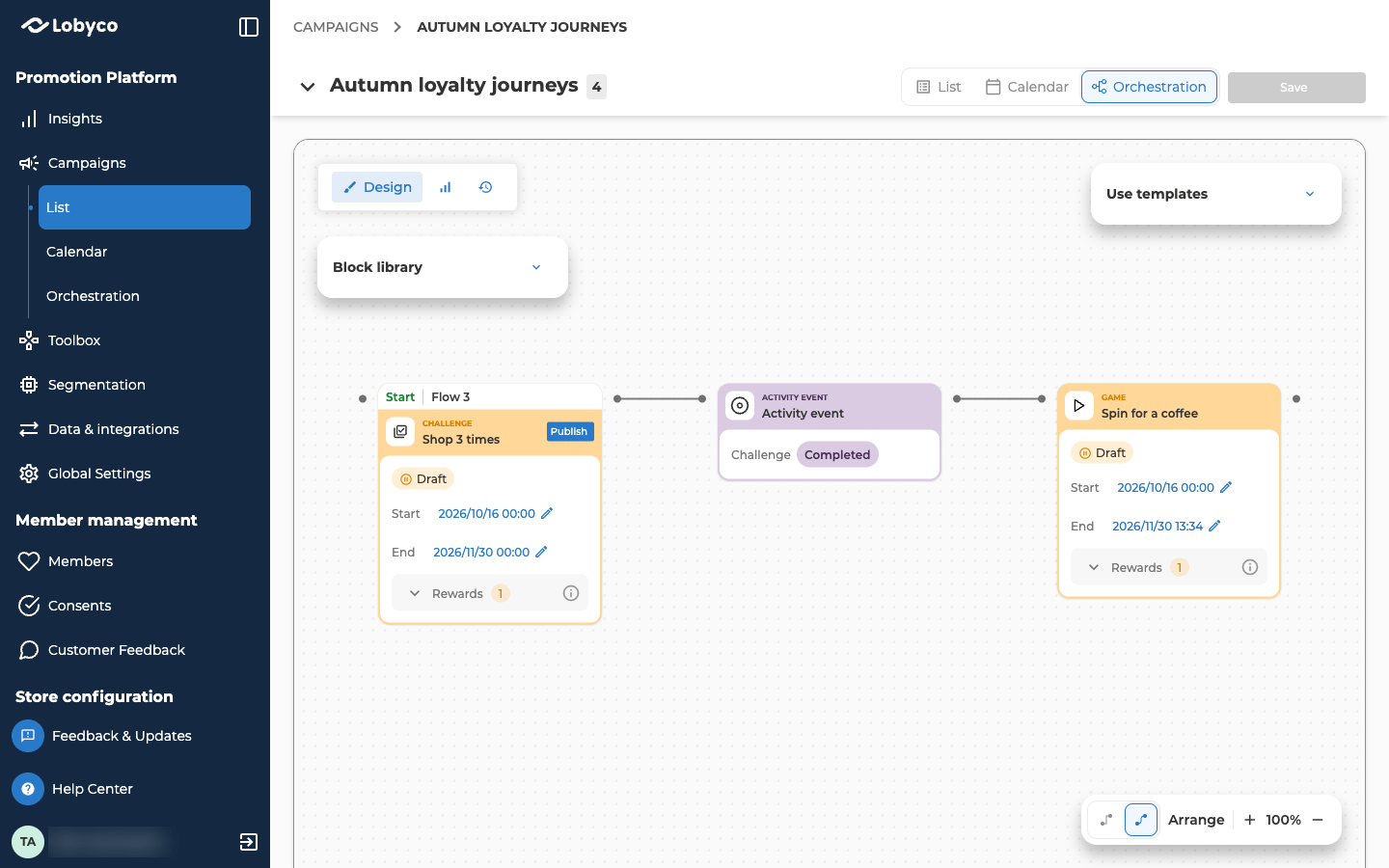Select the curved connector line style
The width and height of the screenshot is (1389, 868).
pos(1141,820)
